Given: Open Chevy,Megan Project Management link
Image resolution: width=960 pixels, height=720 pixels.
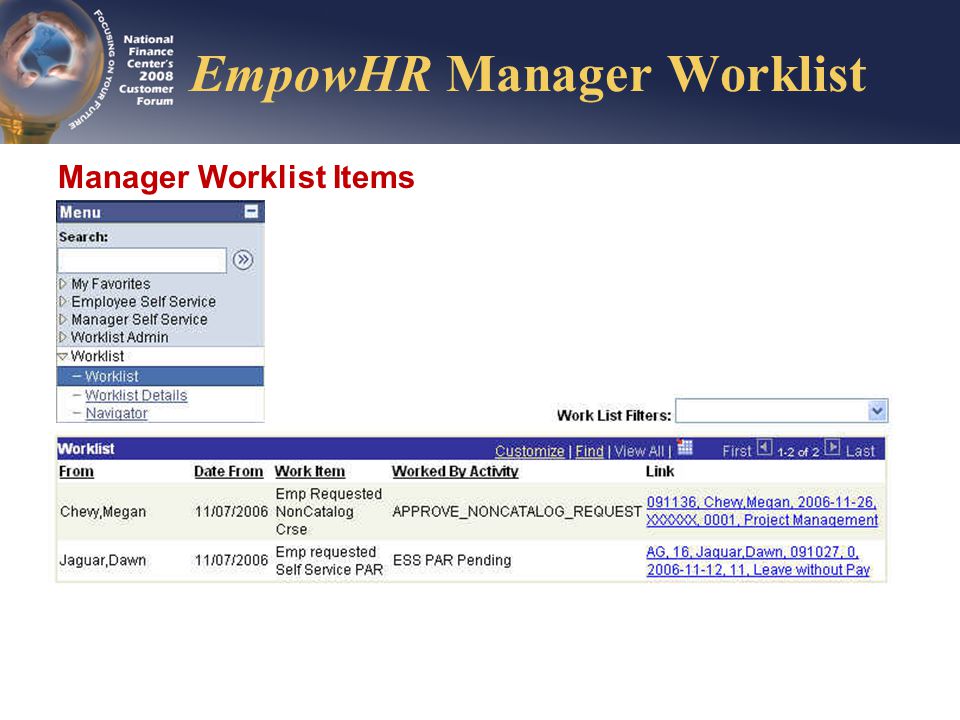Looking at the screenshot, I should tap(762, 511).
